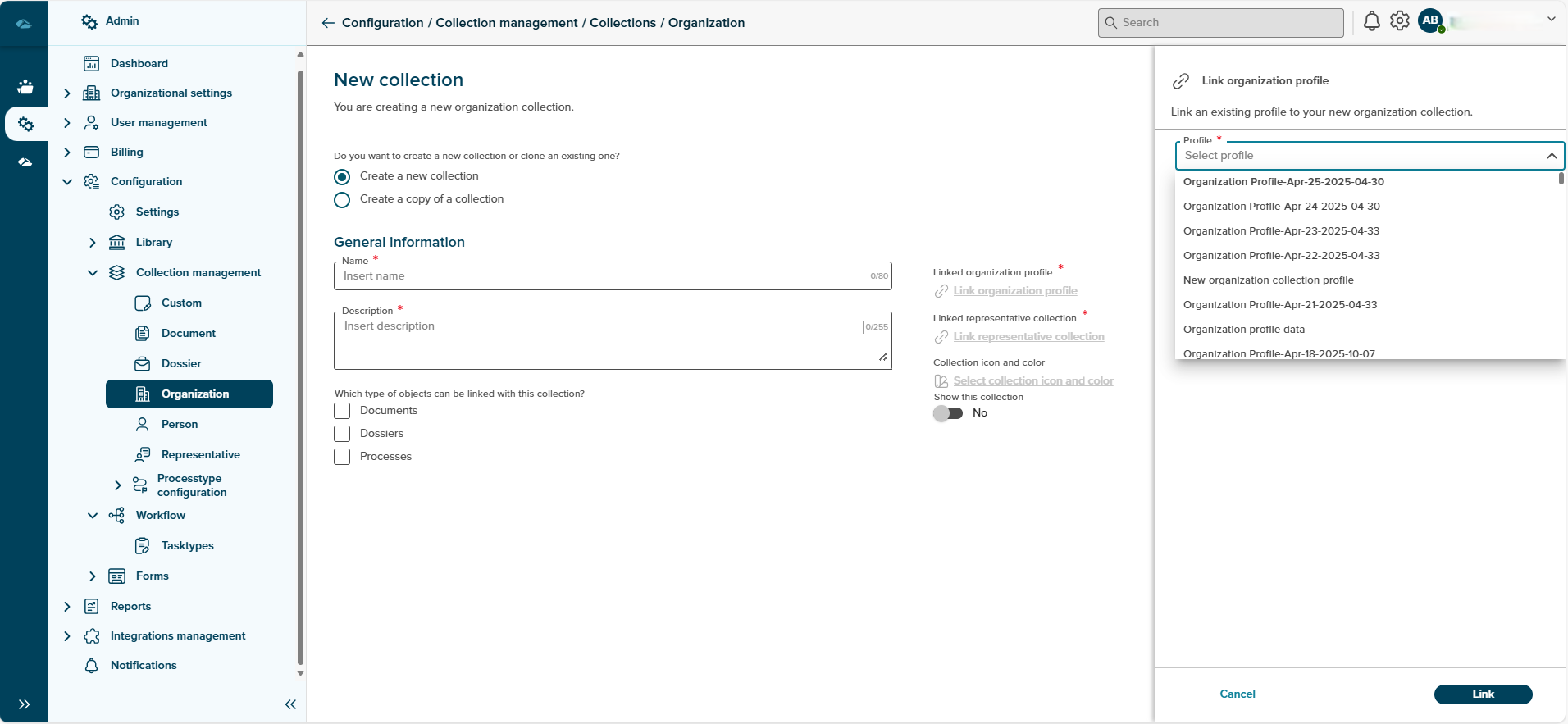Collapse the Select profile dropdown
The image size is (1568, 724).
pyautogui.click(x=1551, y=156)
